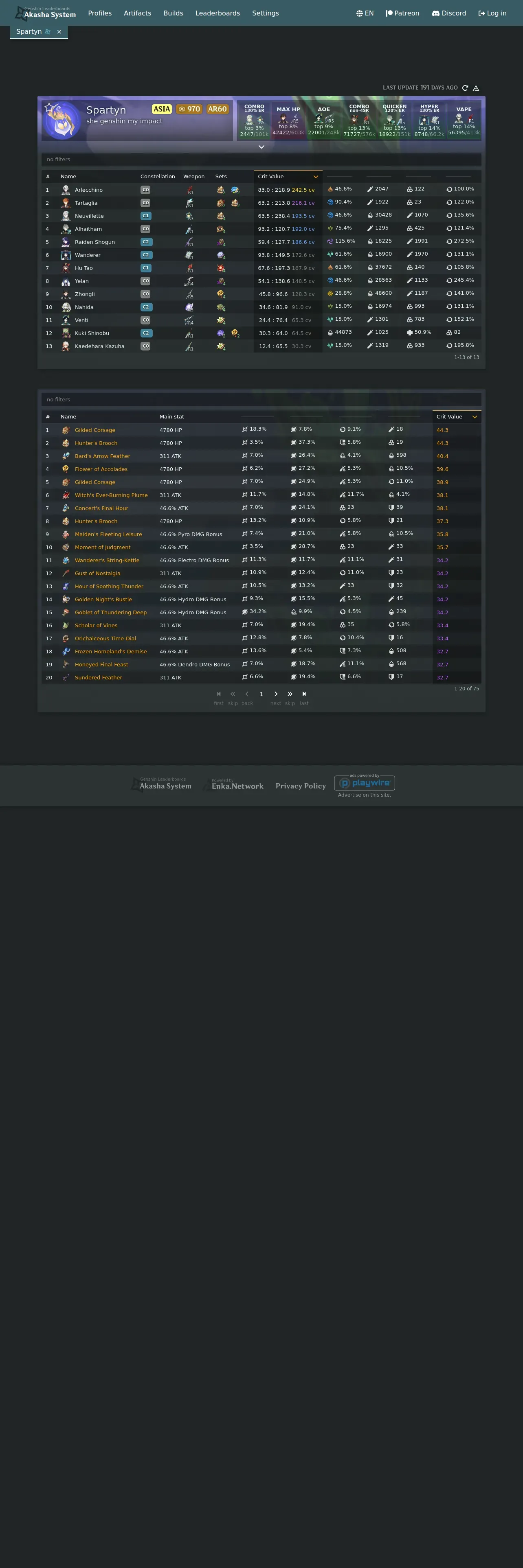Open the Enka.Network footer link

234,785
